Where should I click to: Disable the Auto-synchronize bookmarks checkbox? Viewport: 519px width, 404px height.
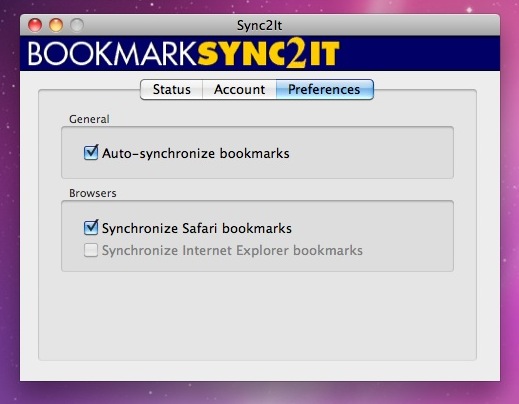coord(91,153)
